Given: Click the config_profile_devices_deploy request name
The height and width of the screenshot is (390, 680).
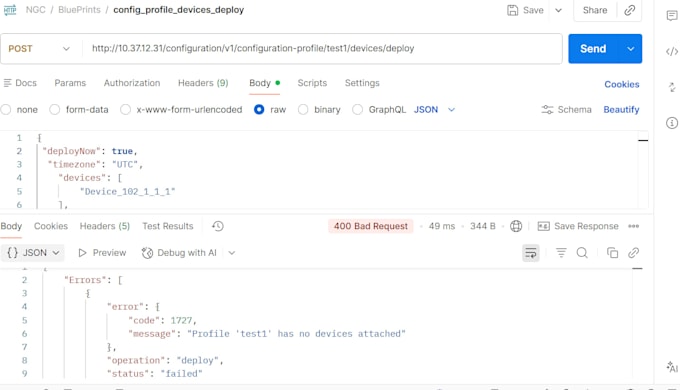Looking at the screenshot, I should click(x=179, y=10).
